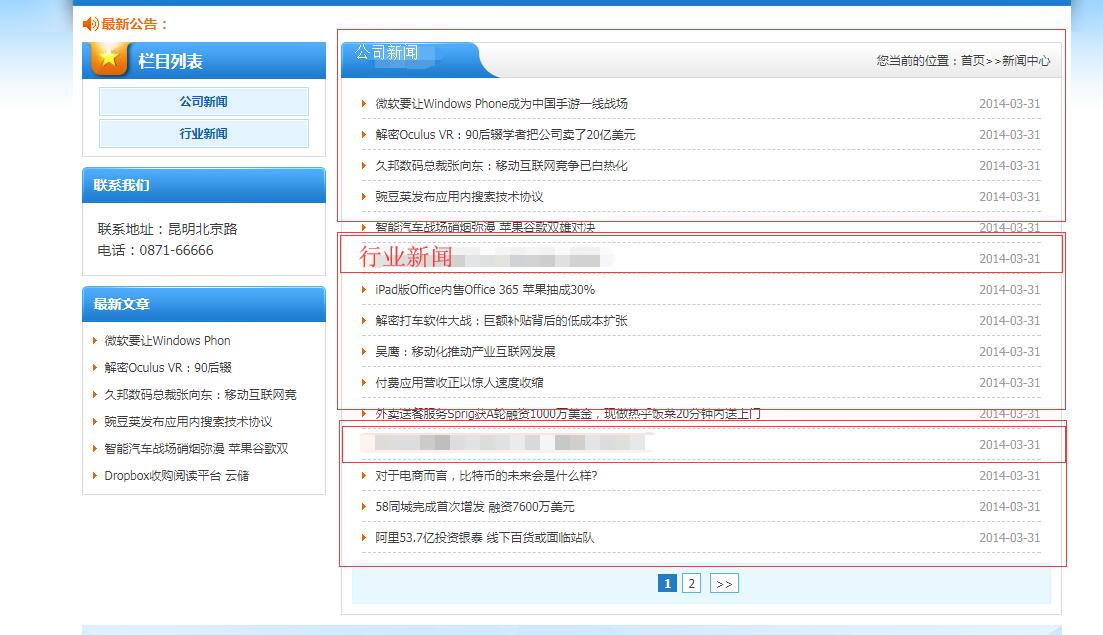Click the >> next page button
The image size is (1103, 635).
(724, 584)
